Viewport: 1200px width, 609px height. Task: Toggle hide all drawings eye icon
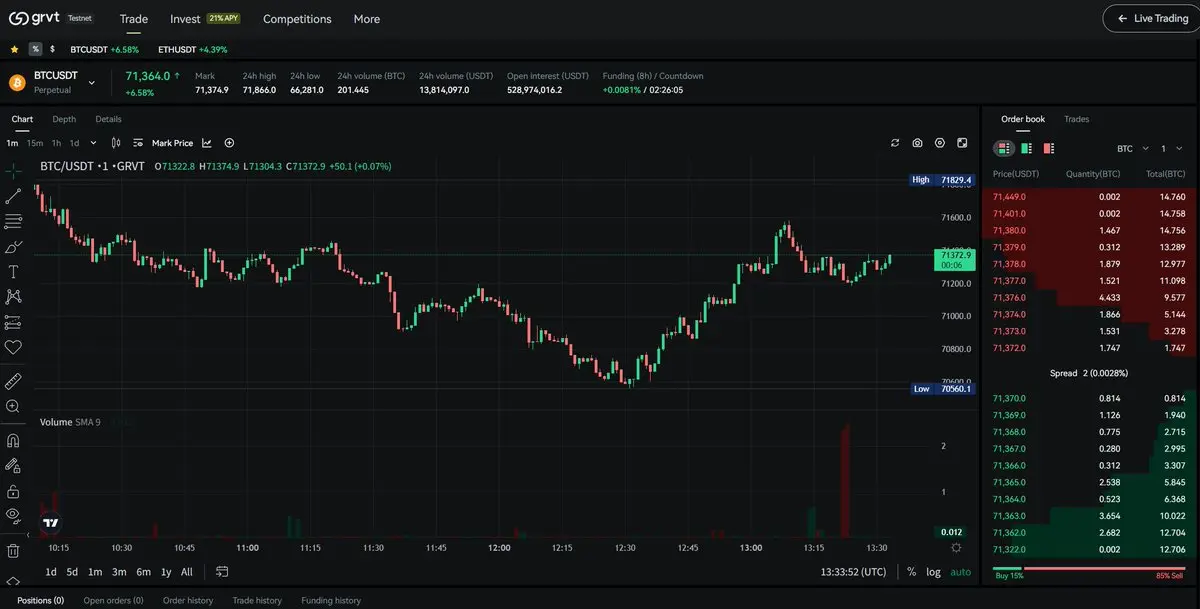tap(13, 516)
